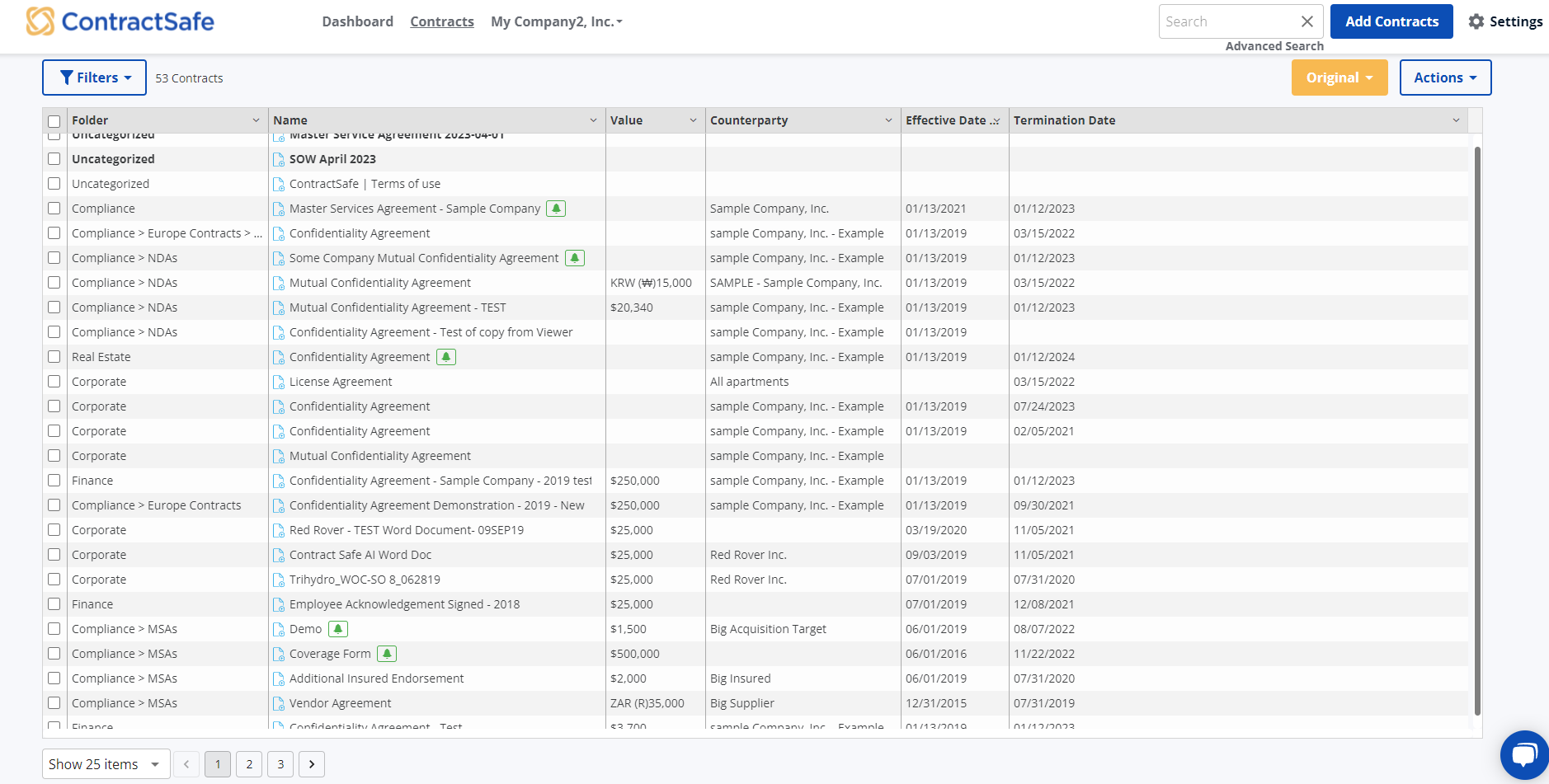Toggle select-all checkbox in table header
Screen dimensions: 1549x784
point(54,121)
